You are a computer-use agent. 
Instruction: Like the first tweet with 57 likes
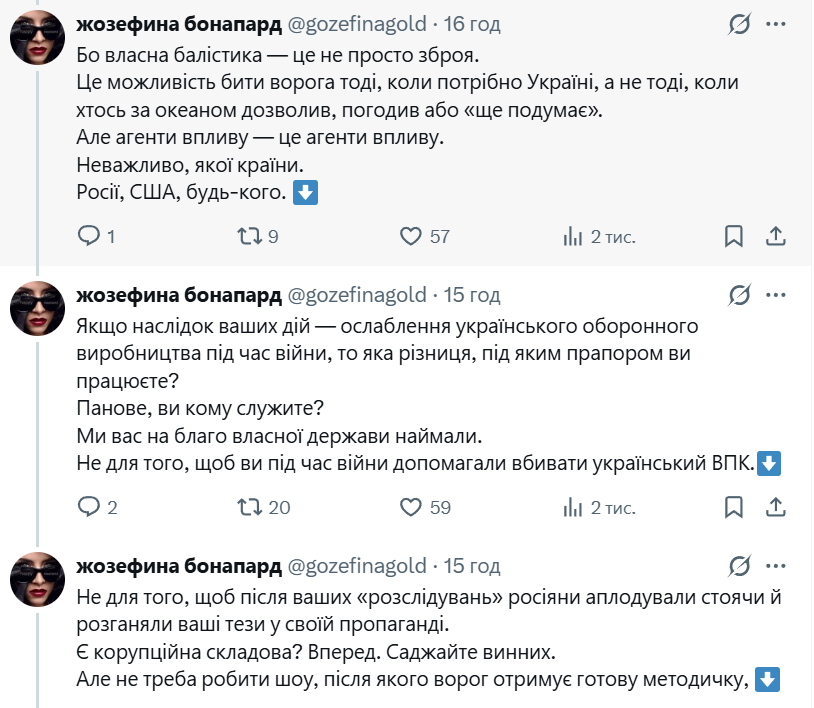click(411, 236)
